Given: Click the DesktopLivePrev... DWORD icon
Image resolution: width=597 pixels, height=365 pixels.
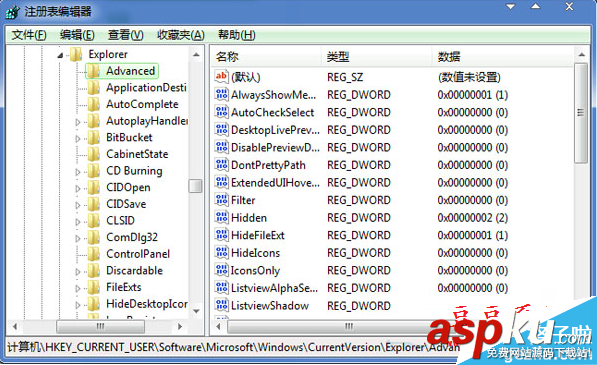Looking at the screenshot, I should pos(221,129).
